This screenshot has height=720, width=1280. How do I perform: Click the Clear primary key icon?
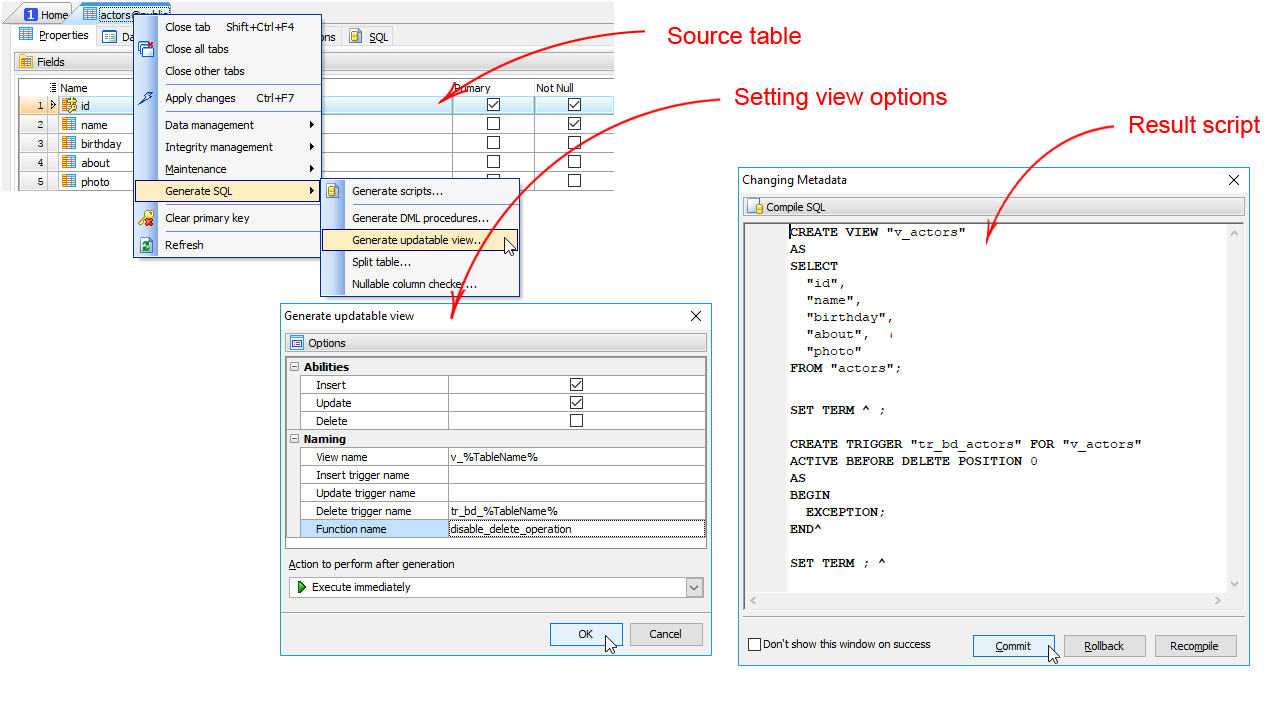(x=147, y=218)
